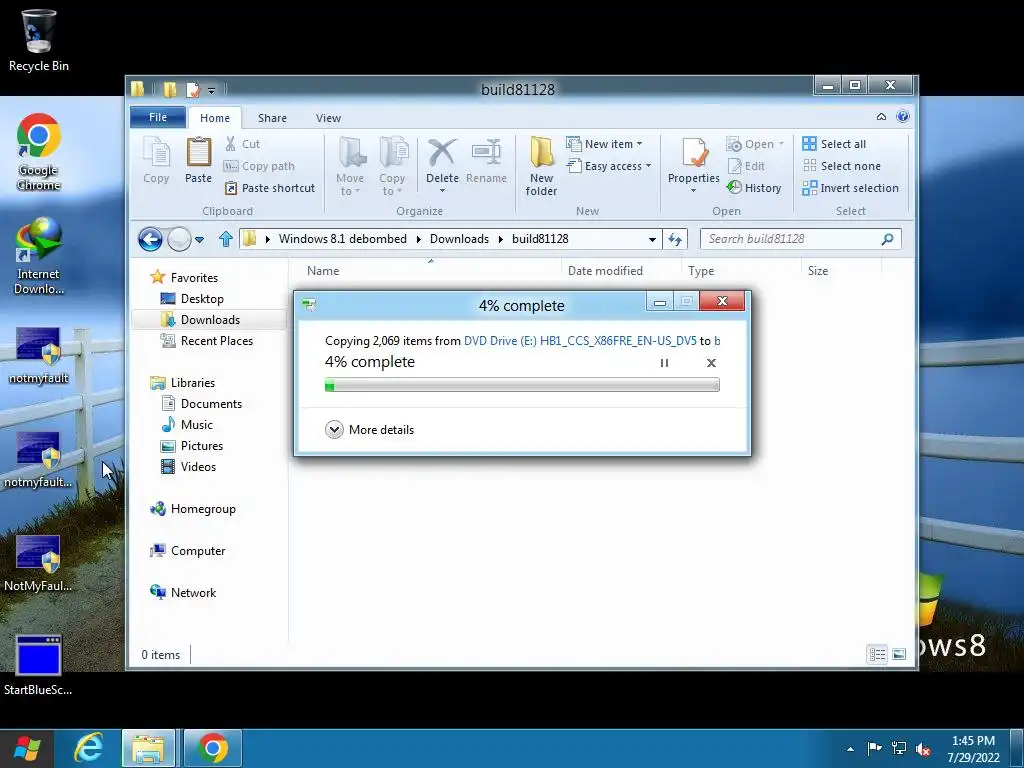Click the copy progress bar
Viewport: 1024px width, 768px height.
pos(522,385)
